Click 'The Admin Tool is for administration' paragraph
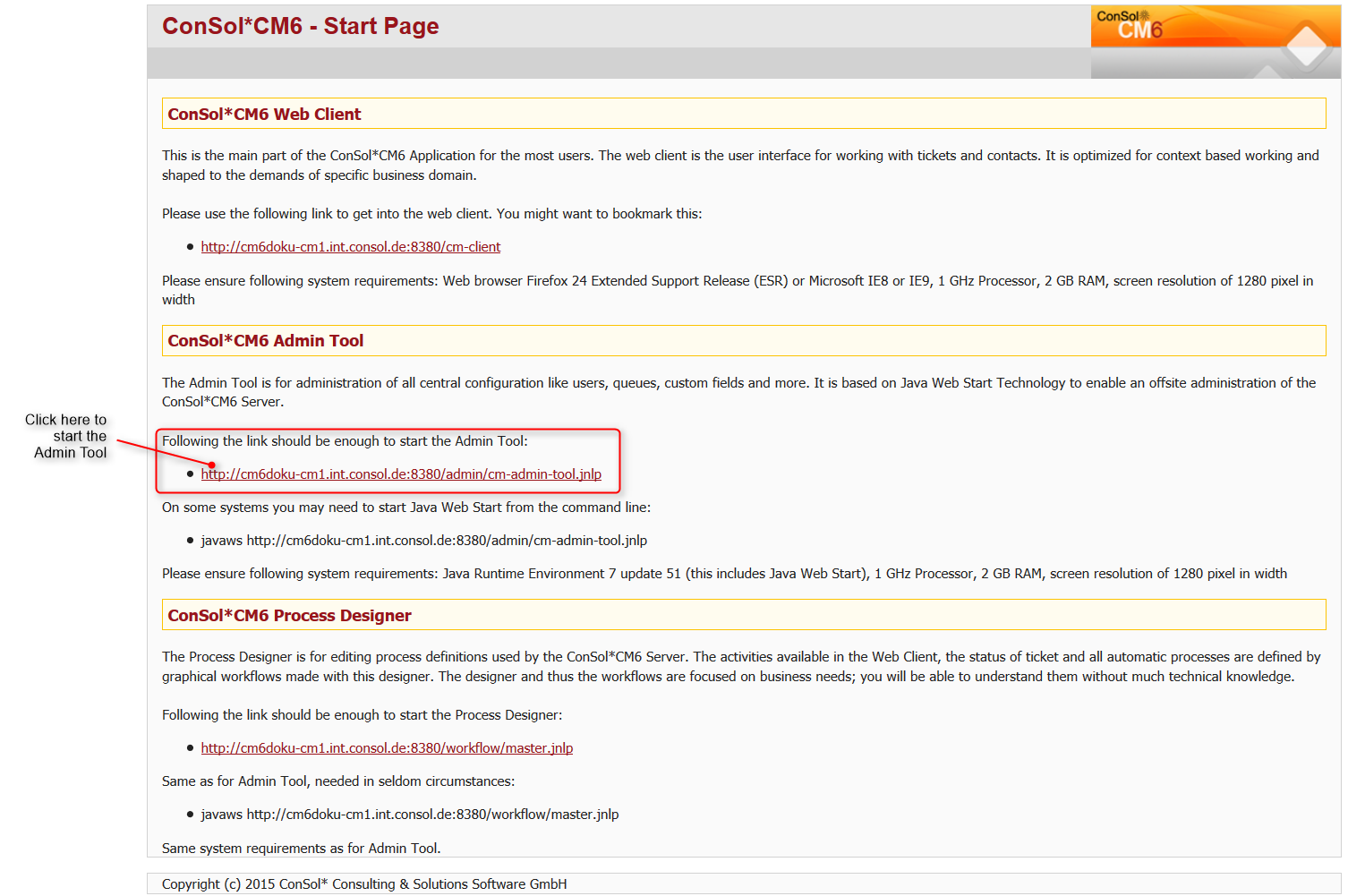The width and height of the screenshot is (1348, 896). (x=739, y=392)
